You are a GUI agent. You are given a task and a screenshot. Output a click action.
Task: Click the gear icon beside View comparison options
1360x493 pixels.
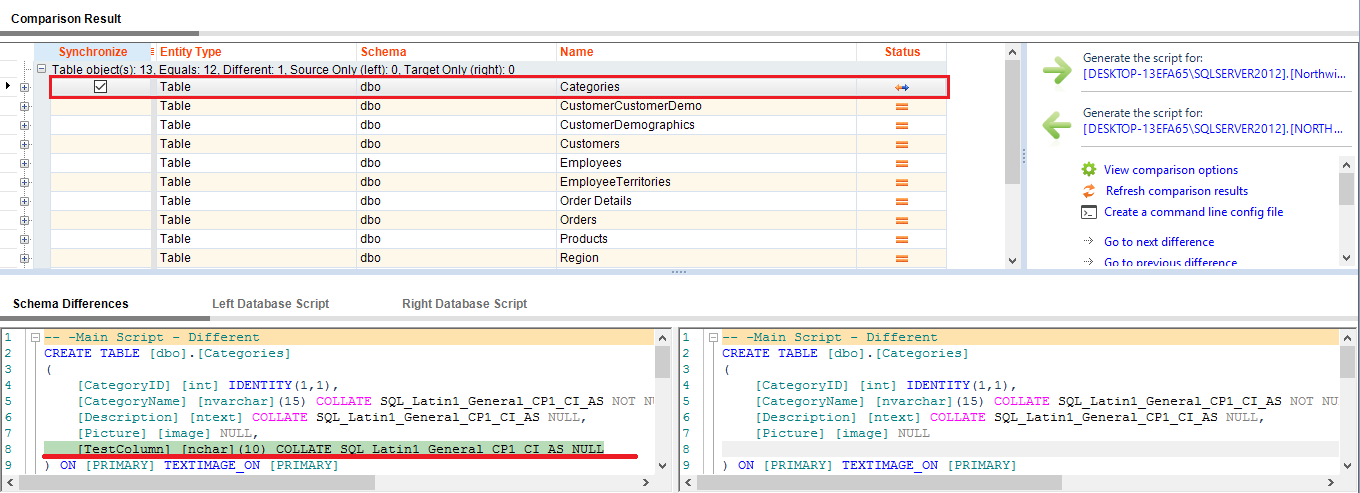pos(1089,170)
